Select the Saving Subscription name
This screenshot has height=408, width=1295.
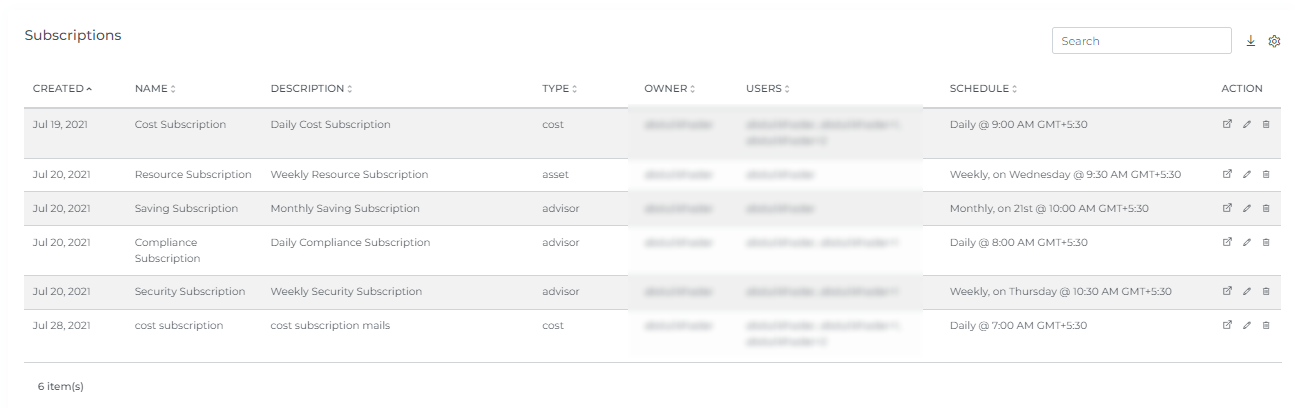(x=186, y=208)
